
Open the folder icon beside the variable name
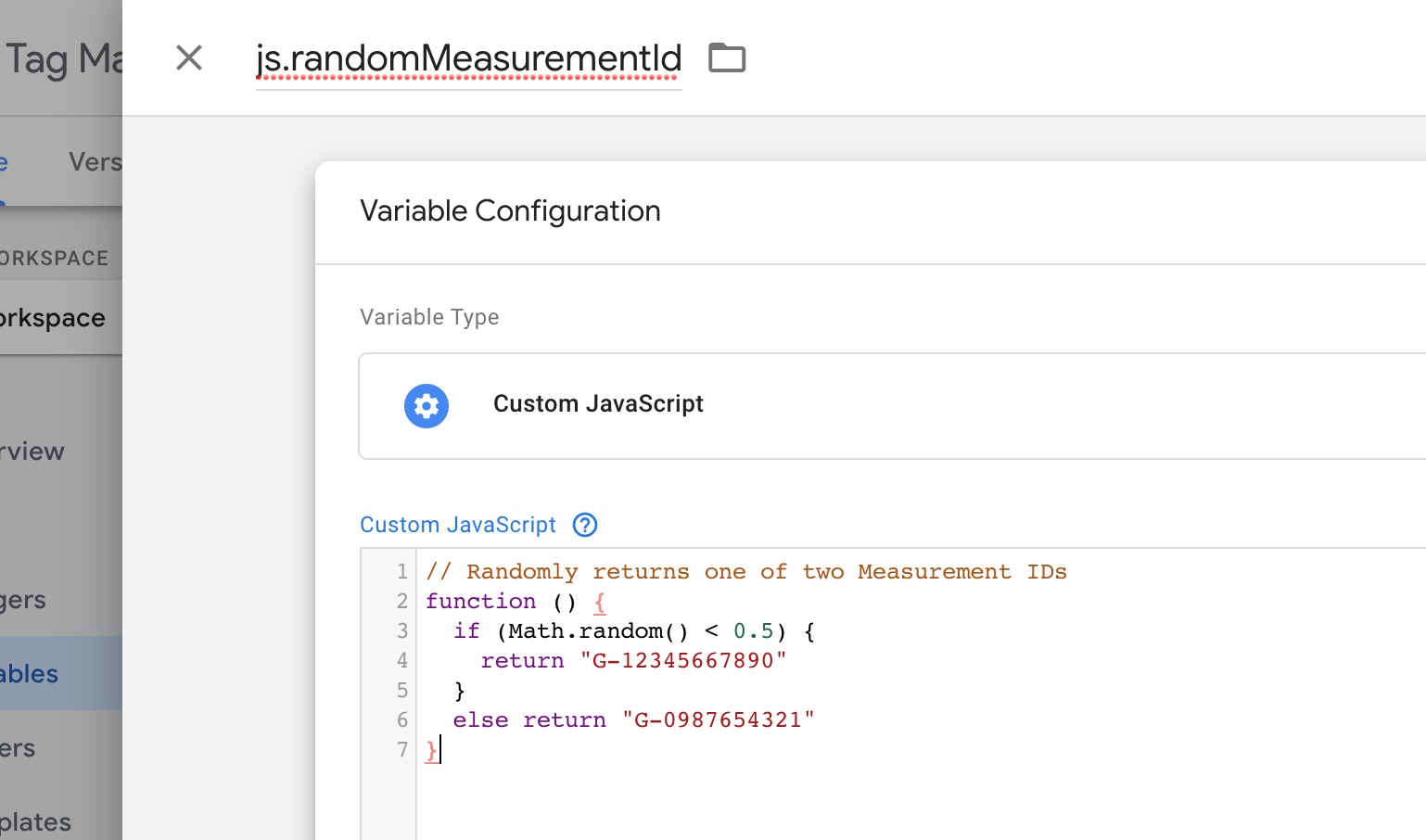(x=726, y=58)
